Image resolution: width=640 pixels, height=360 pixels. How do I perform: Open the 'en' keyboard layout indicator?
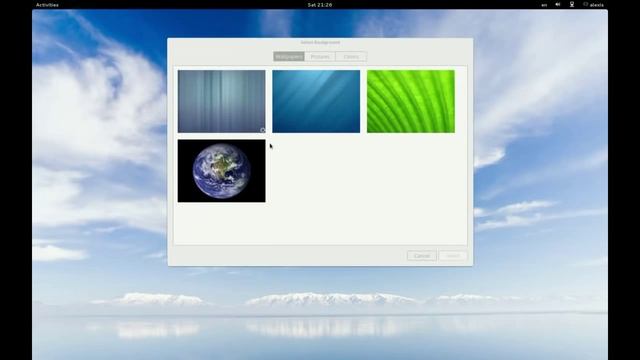pyautogui.click(x=544, y=5)
